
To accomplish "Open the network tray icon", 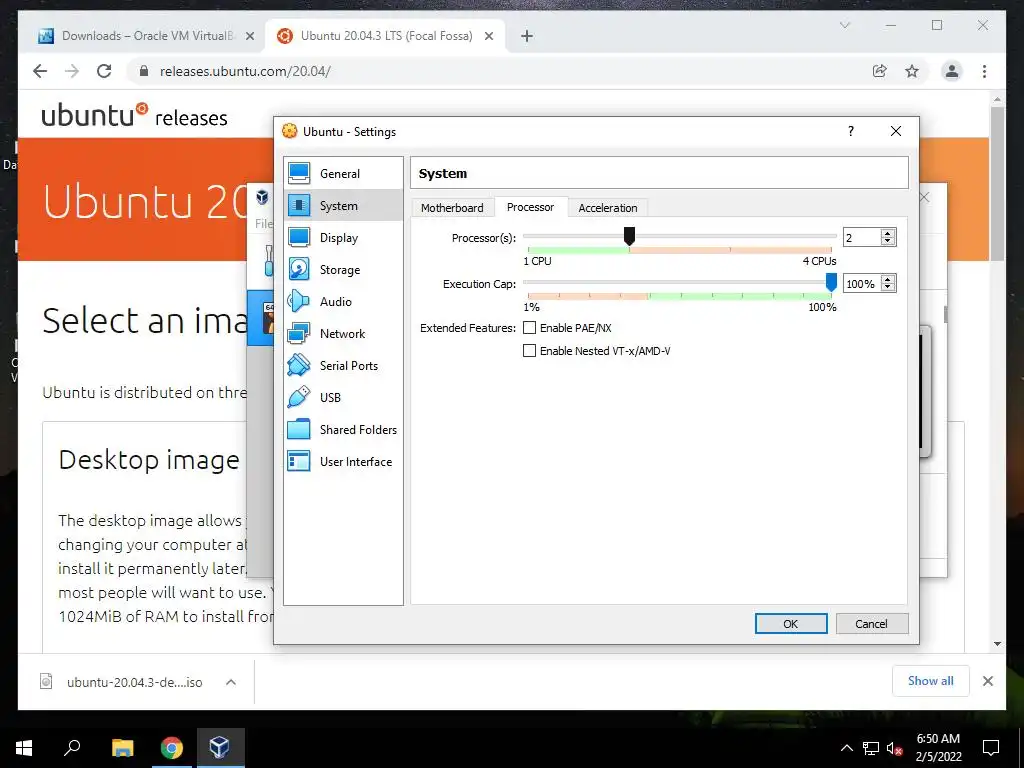I will click(x=871, y=748).
